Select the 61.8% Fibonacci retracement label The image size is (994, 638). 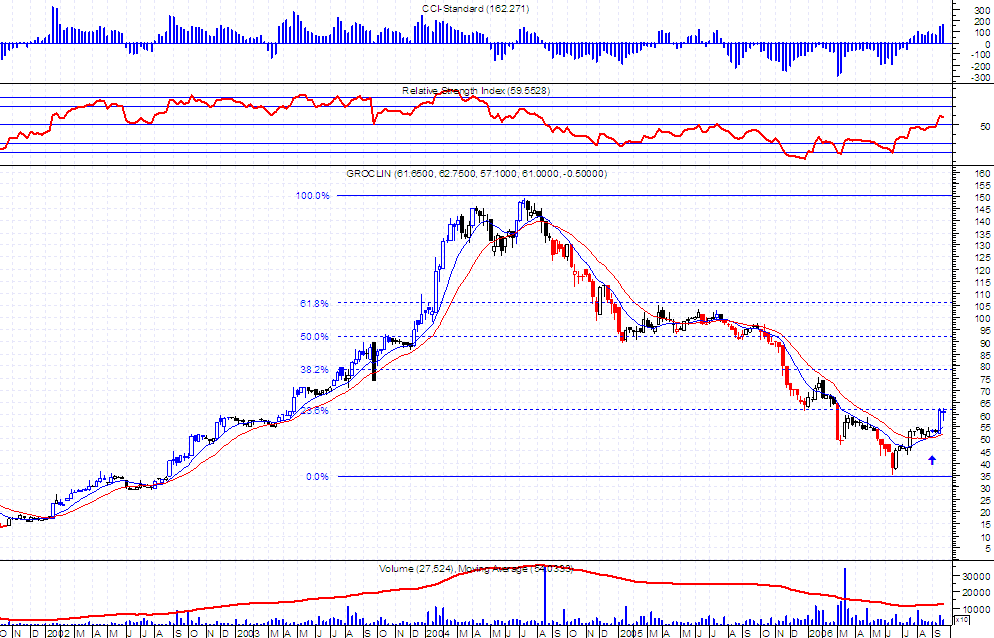point(314,304)
